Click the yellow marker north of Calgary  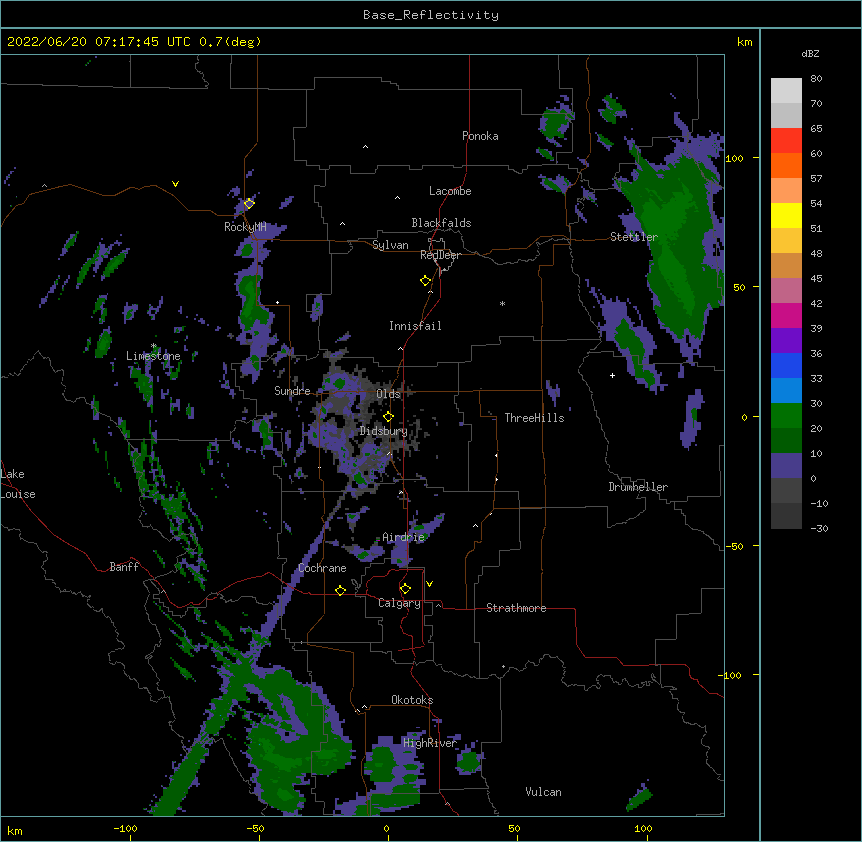click(405, 589)
